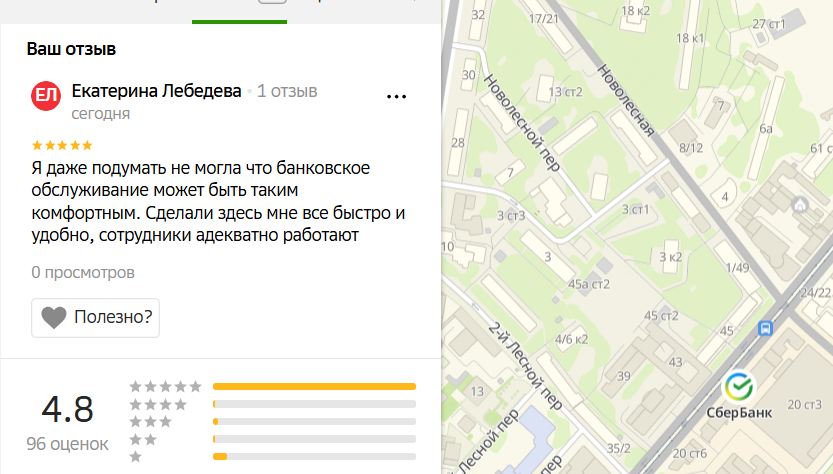Select the active green-underlined tab
The height and width of the screenshot is (474, 833).
click(239, 12)
